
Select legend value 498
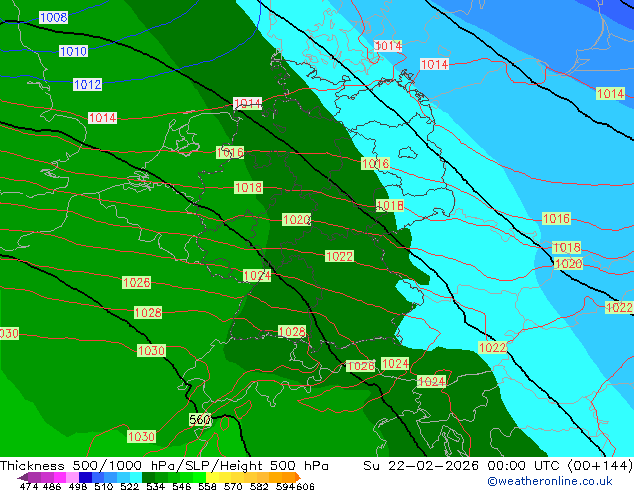(x=78, y=486)
